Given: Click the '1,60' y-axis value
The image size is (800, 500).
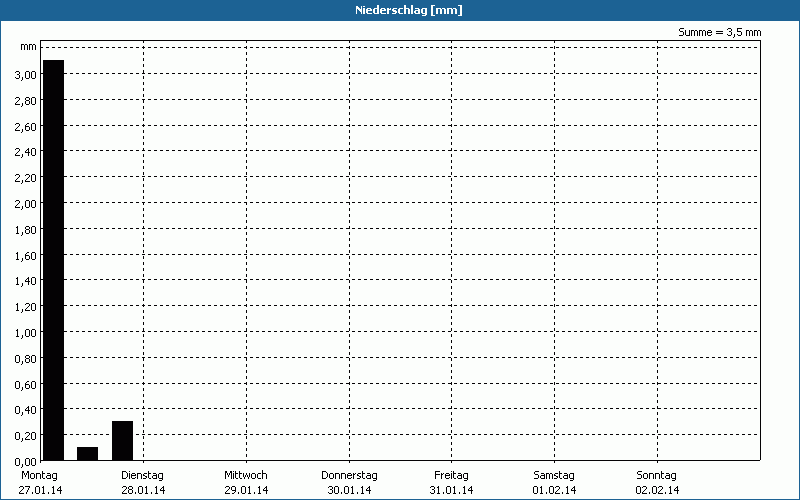Looking at the screenshot, I should tap(26, 256).
